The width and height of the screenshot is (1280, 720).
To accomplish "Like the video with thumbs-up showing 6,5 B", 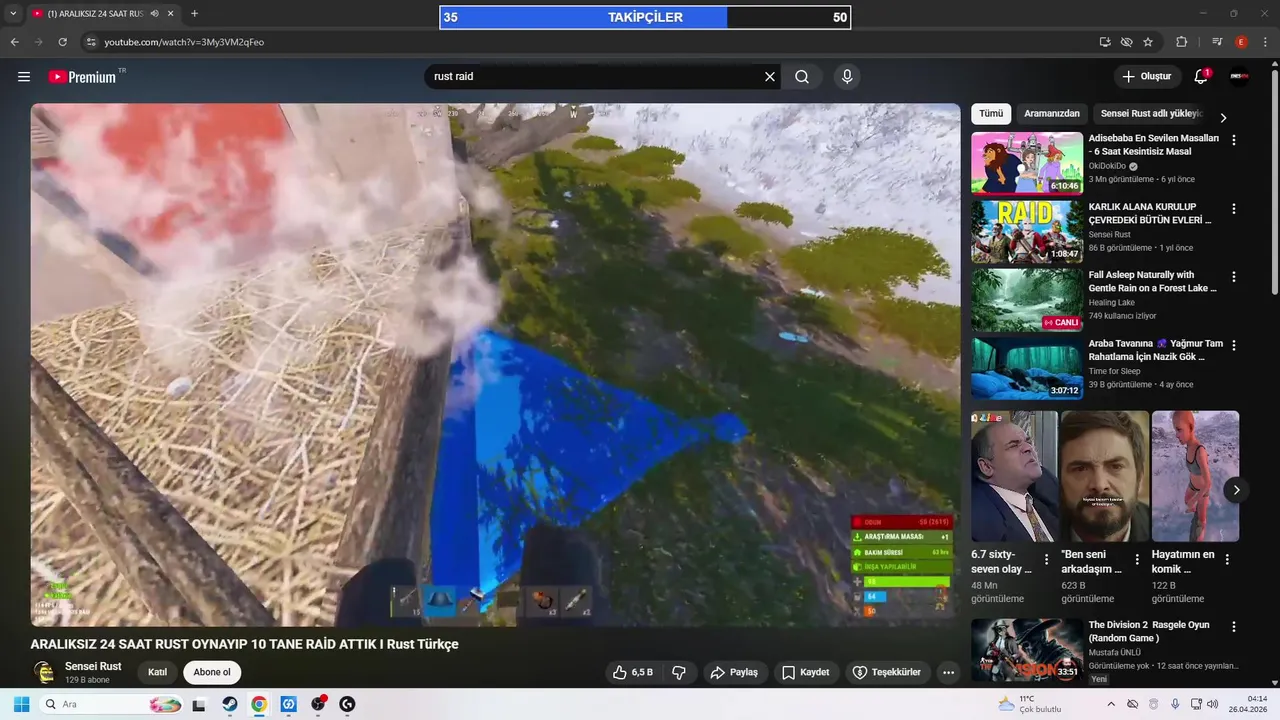I will pos(633,672).
